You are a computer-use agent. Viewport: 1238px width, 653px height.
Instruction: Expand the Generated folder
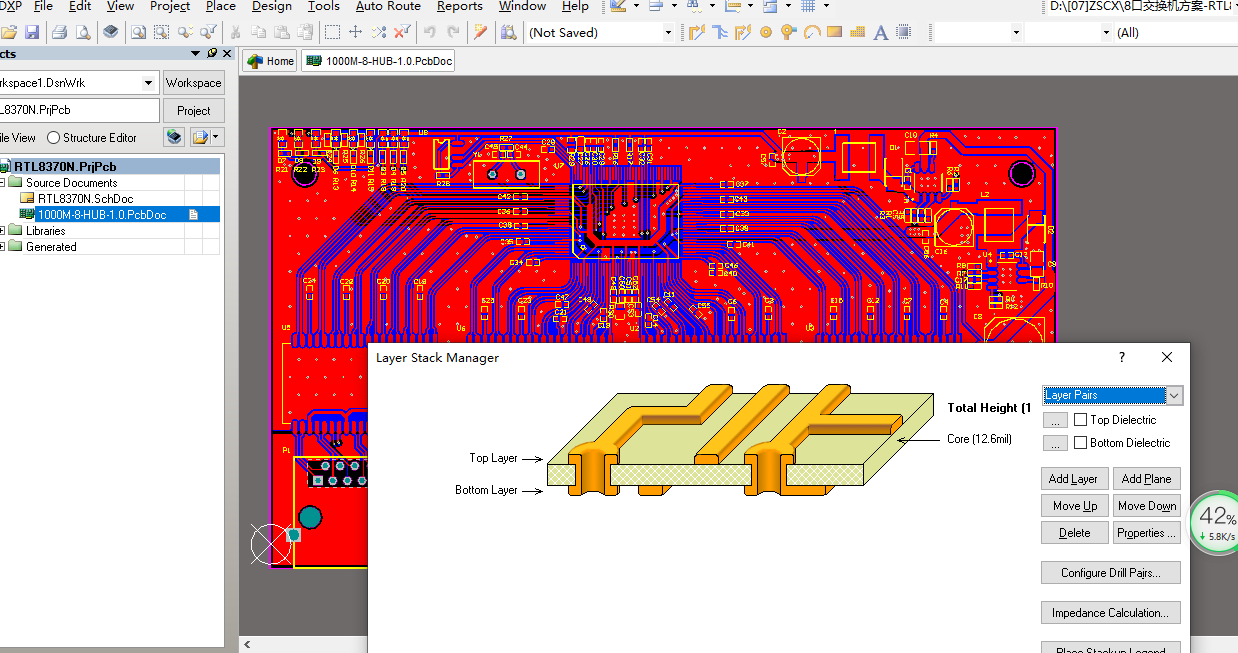tap(3, 247)
